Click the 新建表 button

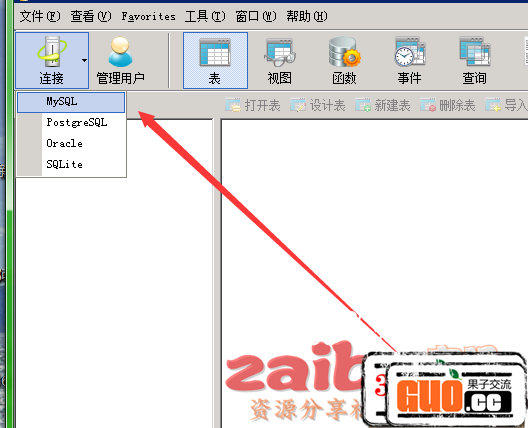pos(383,105)
